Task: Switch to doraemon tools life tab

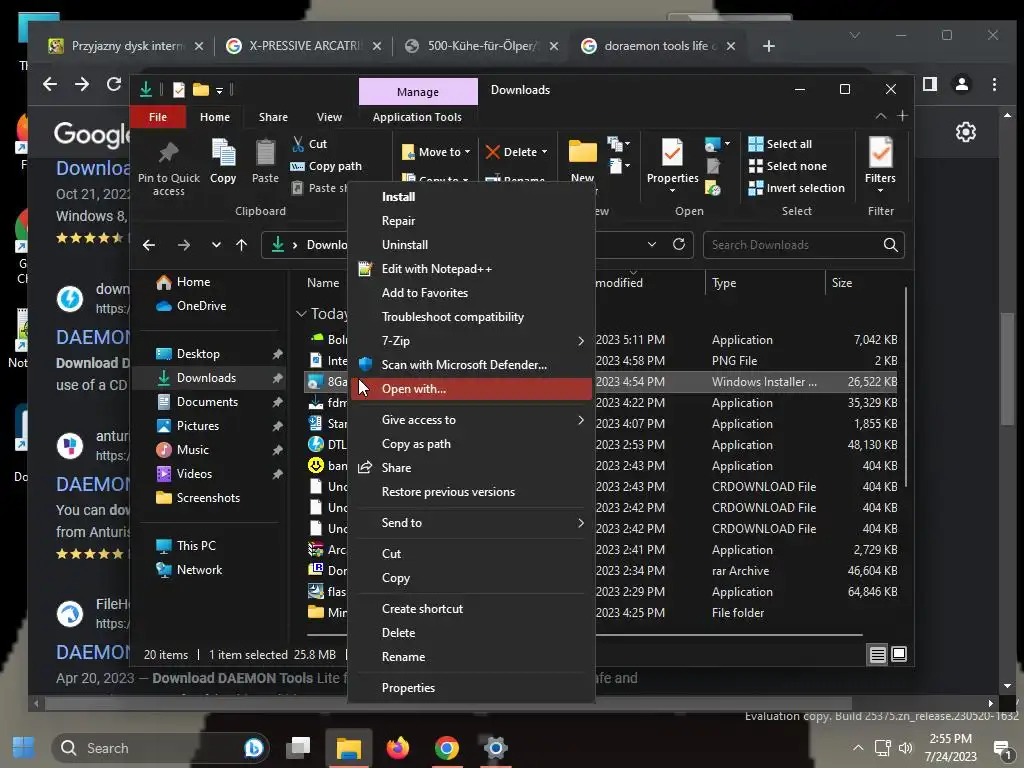Action: 658,46
